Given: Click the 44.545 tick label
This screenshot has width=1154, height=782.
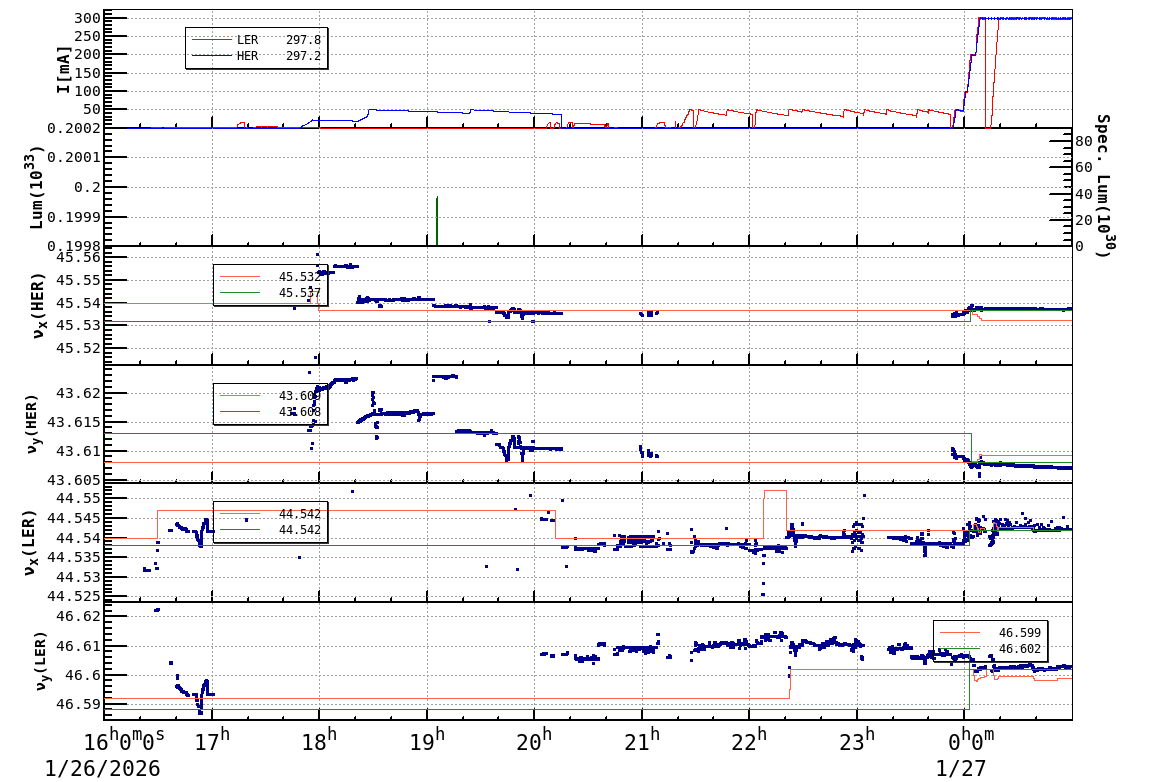Looking at the screenshot, I should click(x=74, y=518).
